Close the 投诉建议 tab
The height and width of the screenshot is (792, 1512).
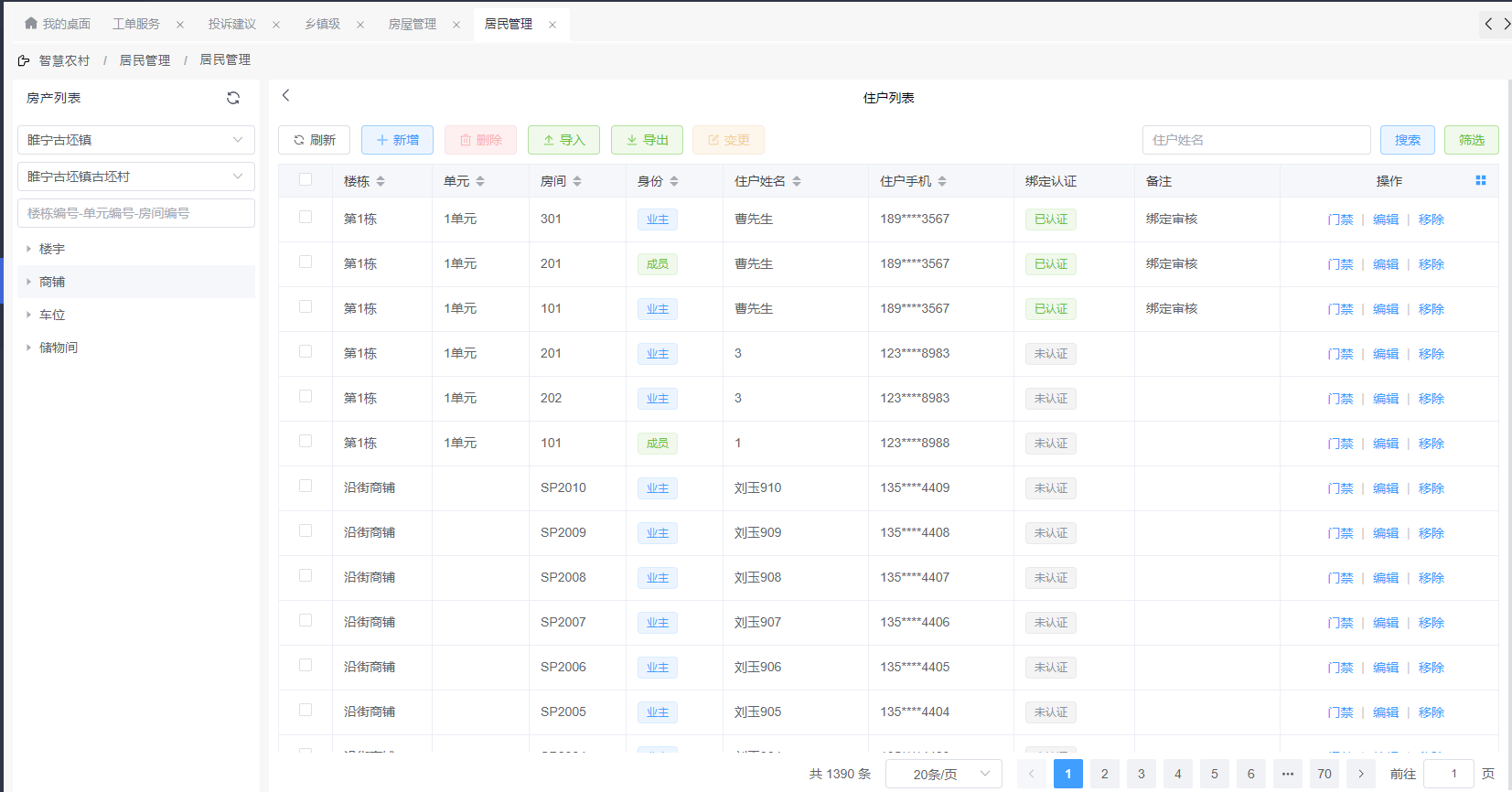276,25
